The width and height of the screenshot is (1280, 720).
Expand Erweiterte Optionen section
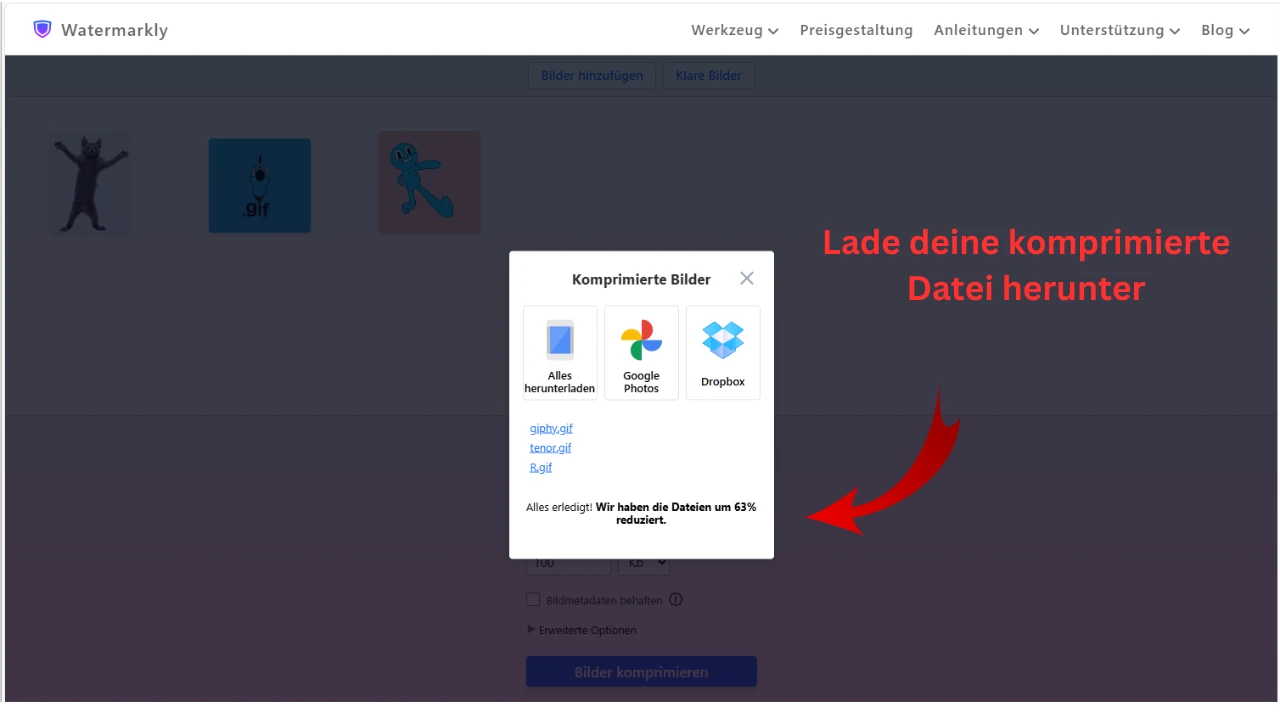click(582, 630)
